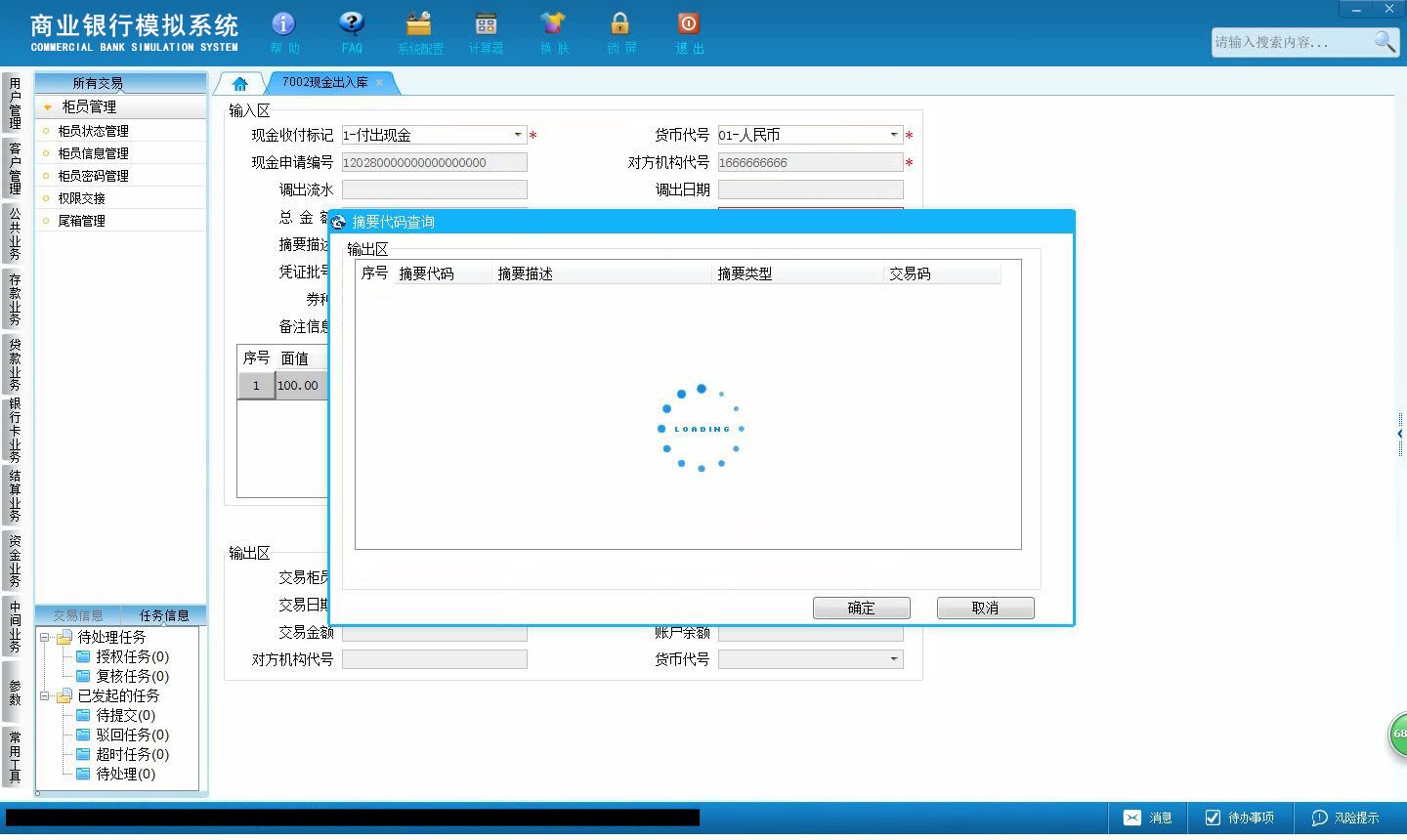
Task: Switch to 银行卡业务 side tab
Action: coord(15,430)
